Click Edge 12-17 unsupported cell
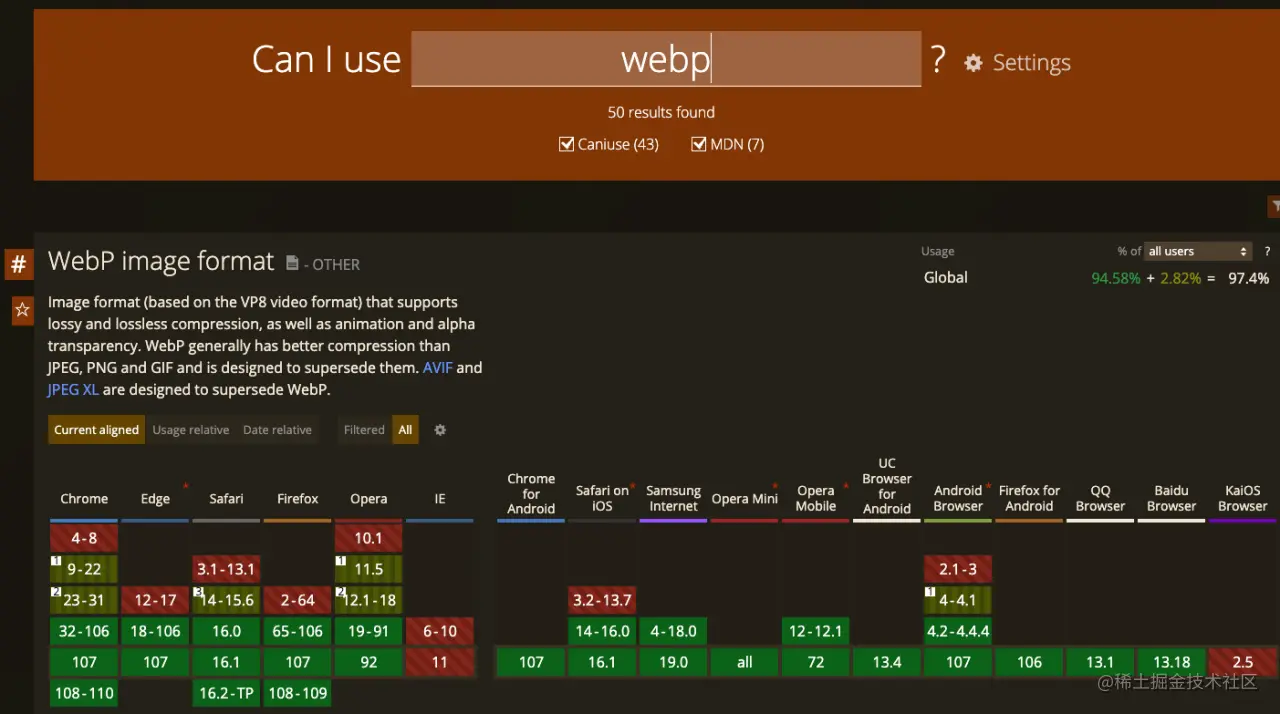Screen dimensions: 1280x714 [x=155, y=600]
